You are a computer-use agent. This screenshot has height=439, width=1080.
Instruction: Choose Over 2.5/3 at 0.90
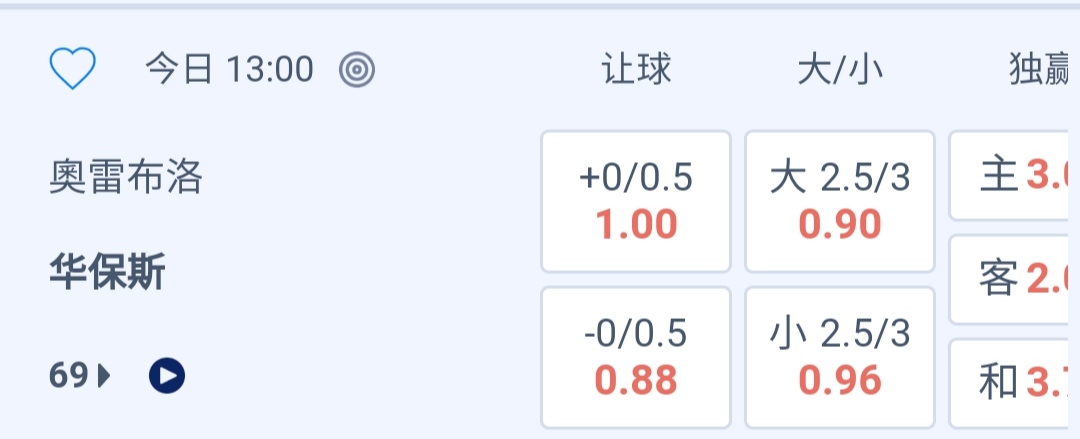click(840, 202)
